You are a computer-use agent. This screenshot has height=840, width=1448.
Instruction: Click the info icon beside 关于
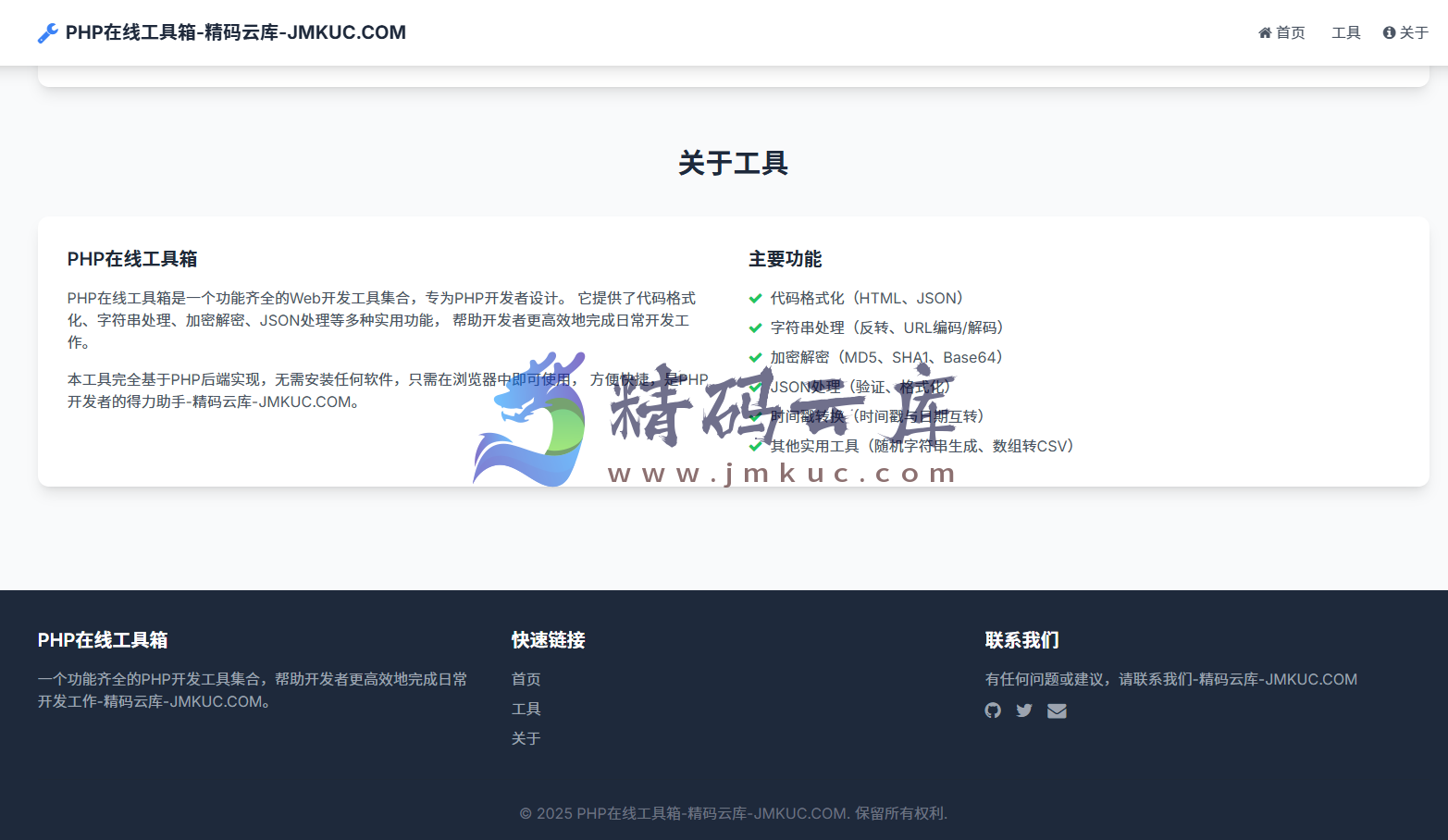coord(1389,32)
